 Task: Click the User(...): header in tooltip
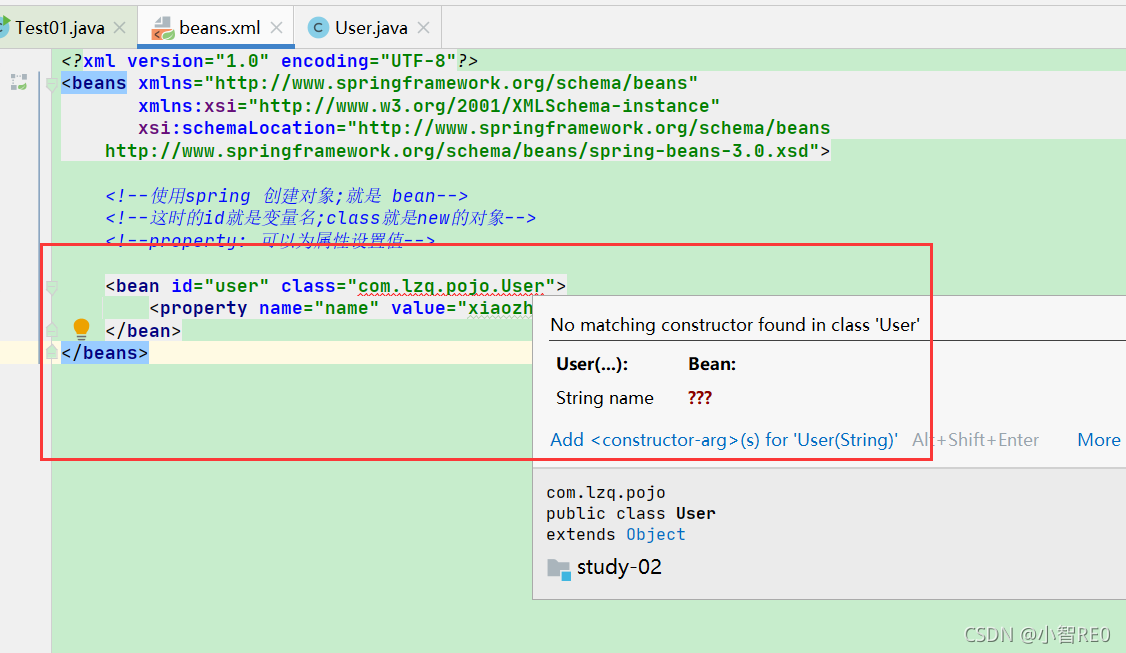[592, 364]
